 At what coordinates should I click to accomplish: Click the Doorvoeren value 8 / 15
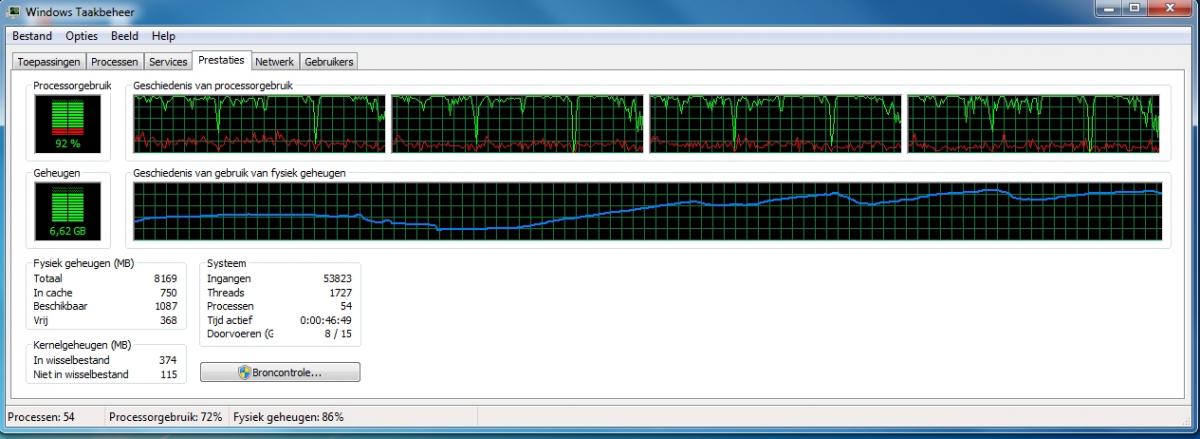(x=338, y=334)
